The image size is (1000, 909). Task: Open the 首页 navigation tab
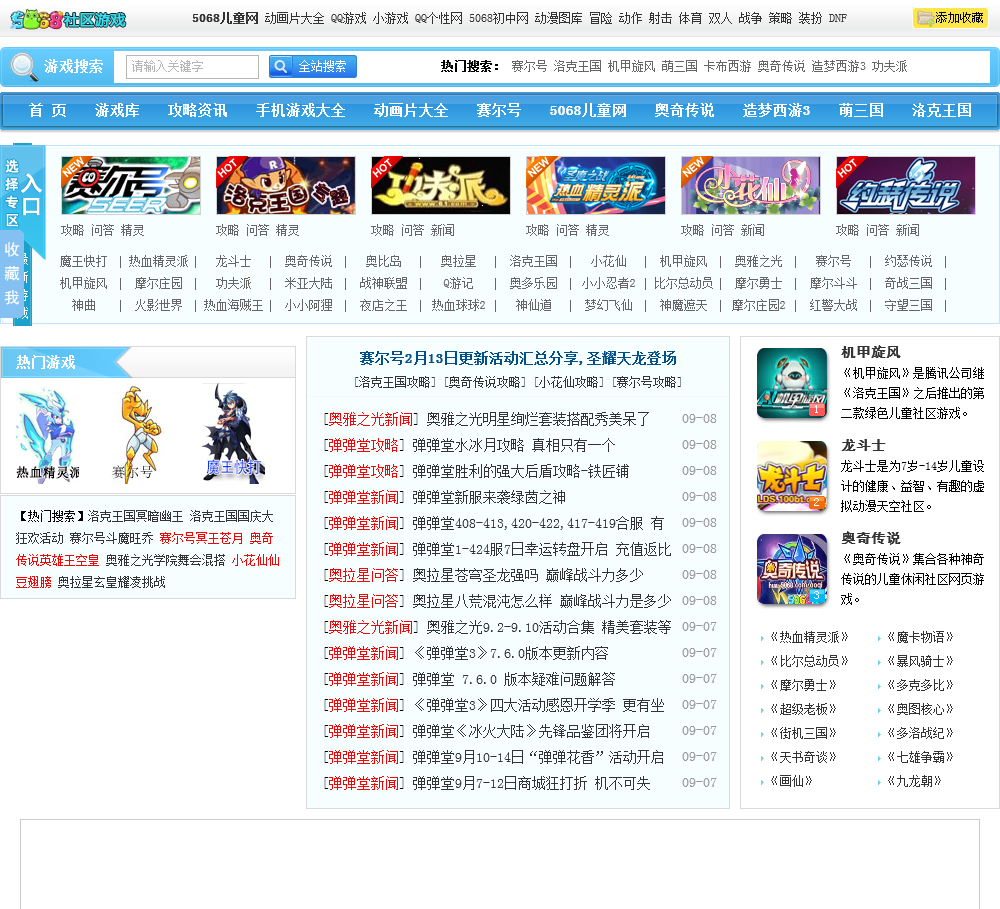pos(48,110)
